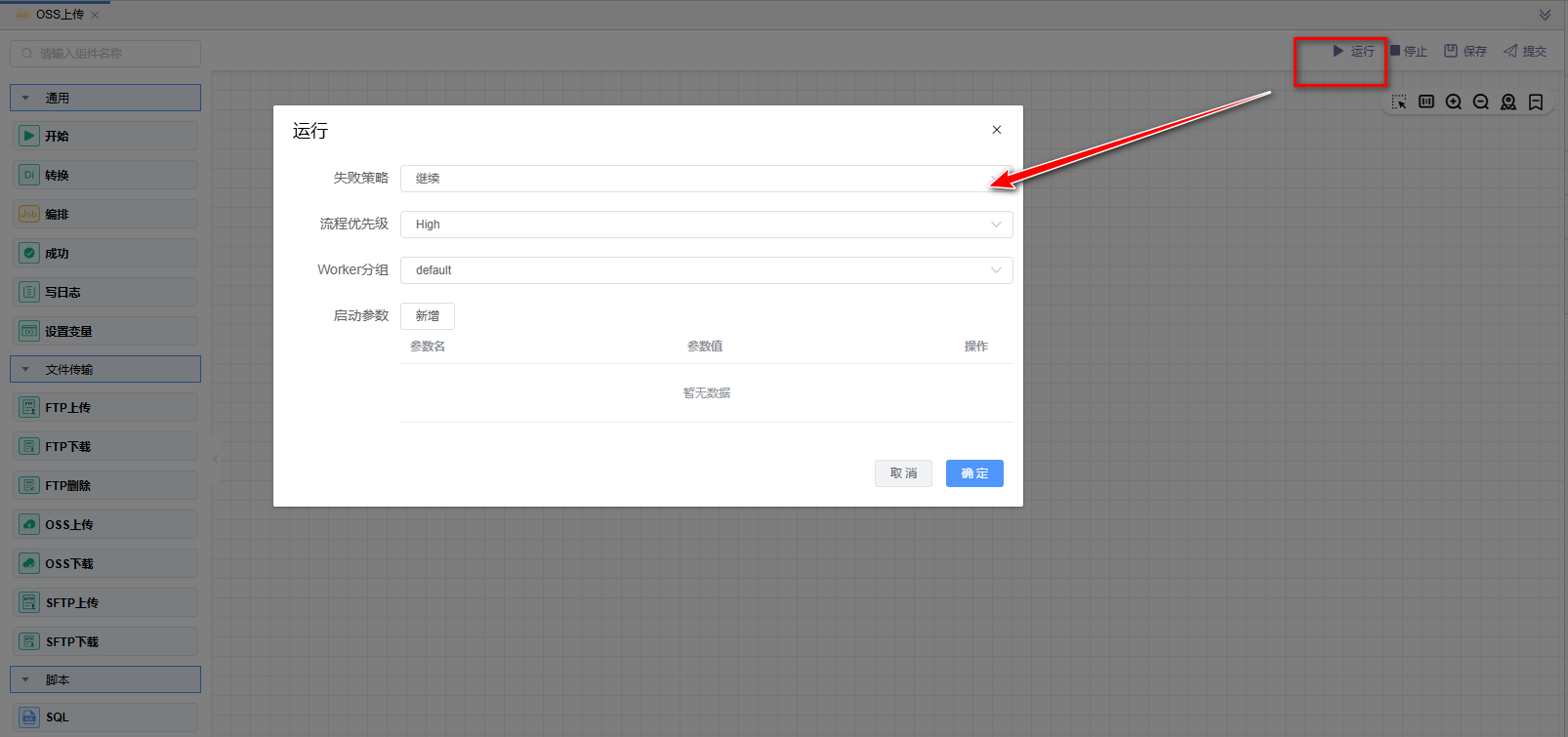Click the locate/center canvas icon
The image size is (1568, 737).
[x=1508, y=102]
